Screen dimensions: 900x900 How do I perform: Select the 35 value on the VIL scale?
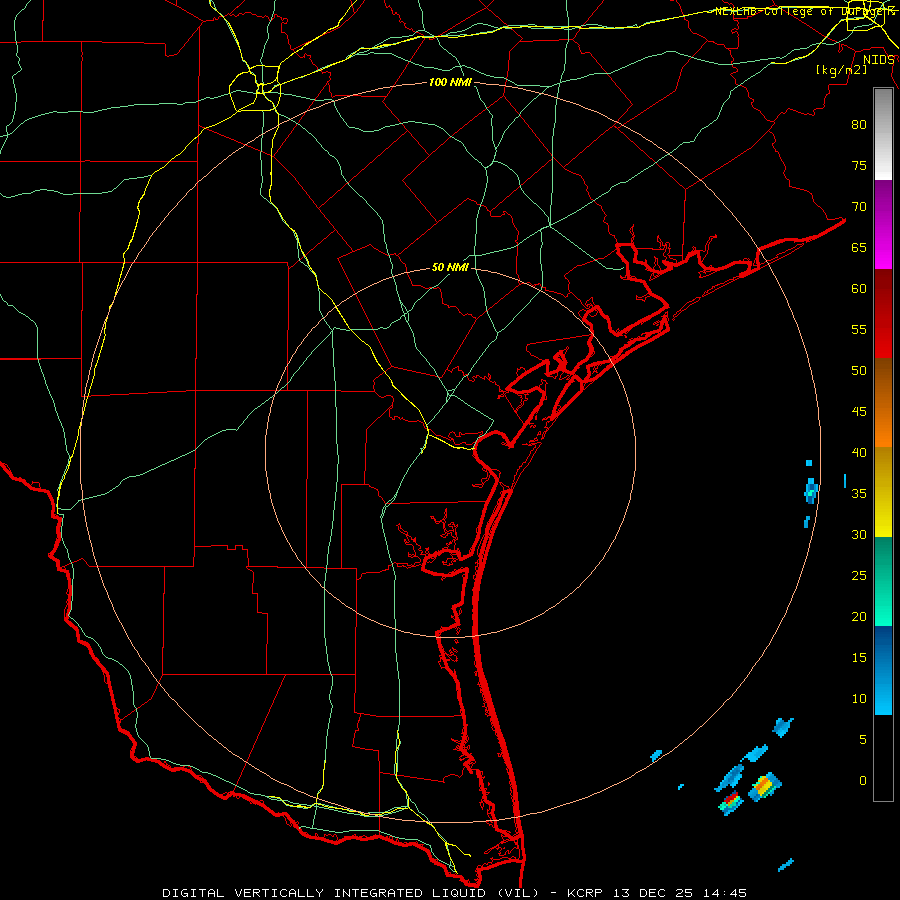tap(859, 494)
